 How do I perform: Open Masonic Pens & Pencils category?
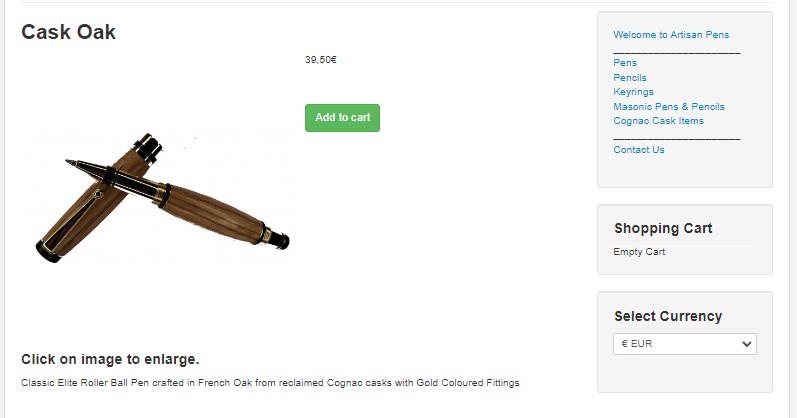click(669, 106)
